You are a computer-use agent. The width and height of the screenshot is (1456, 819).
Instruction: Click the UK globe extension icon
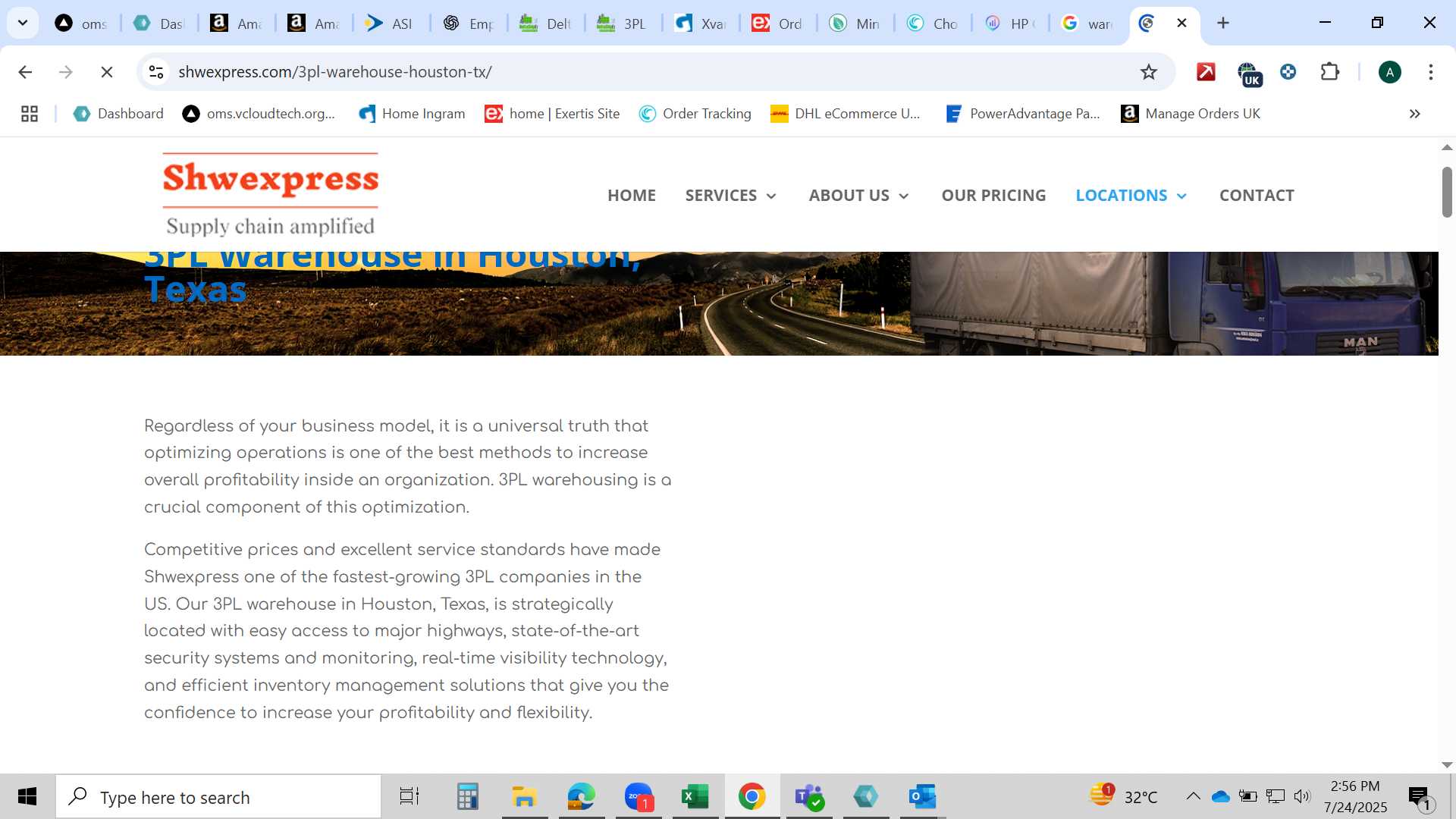(1248, 74)
